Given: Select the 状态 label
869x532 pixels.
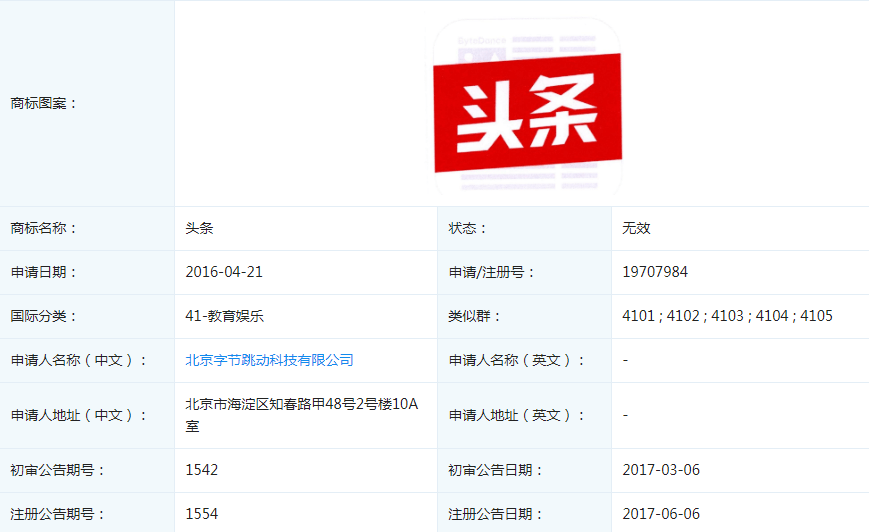Looking at the screenshot, I should pyautogui.click(x=467, y=228).
